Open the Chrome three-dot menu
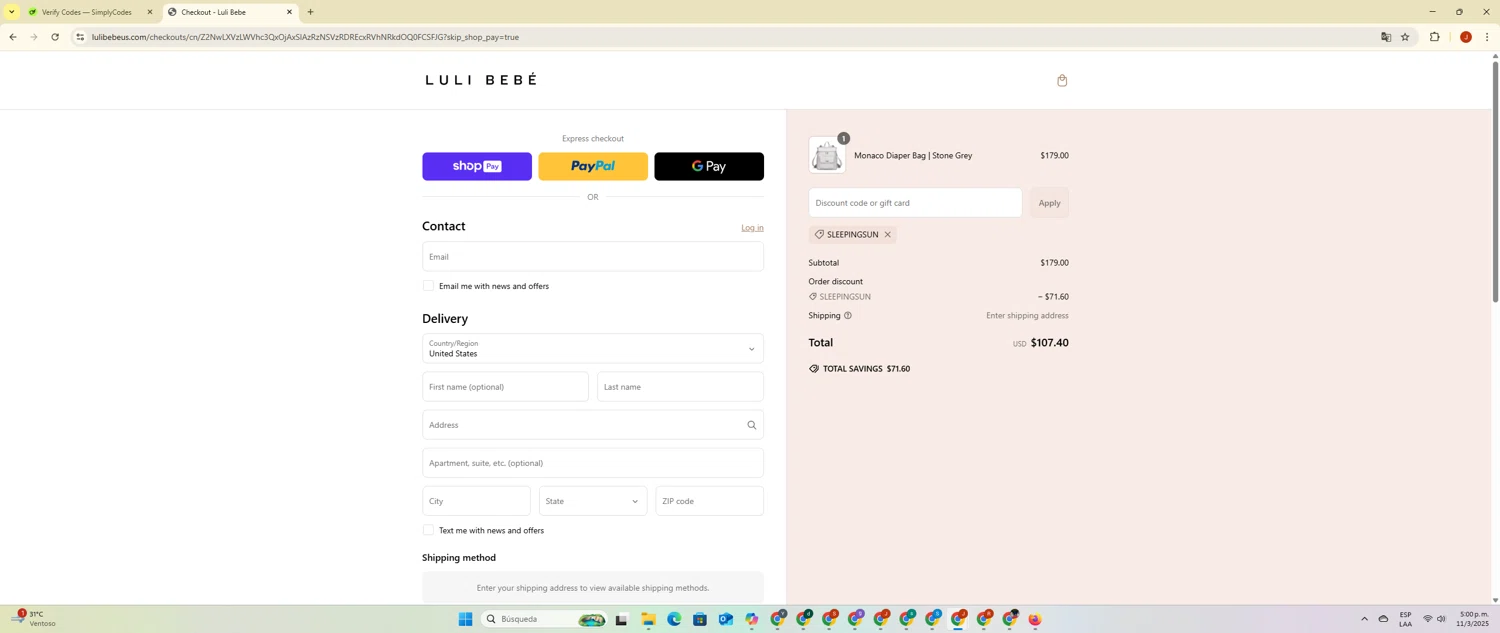The width and height of the screenshot is (1500, 633). click(1487, 37)
